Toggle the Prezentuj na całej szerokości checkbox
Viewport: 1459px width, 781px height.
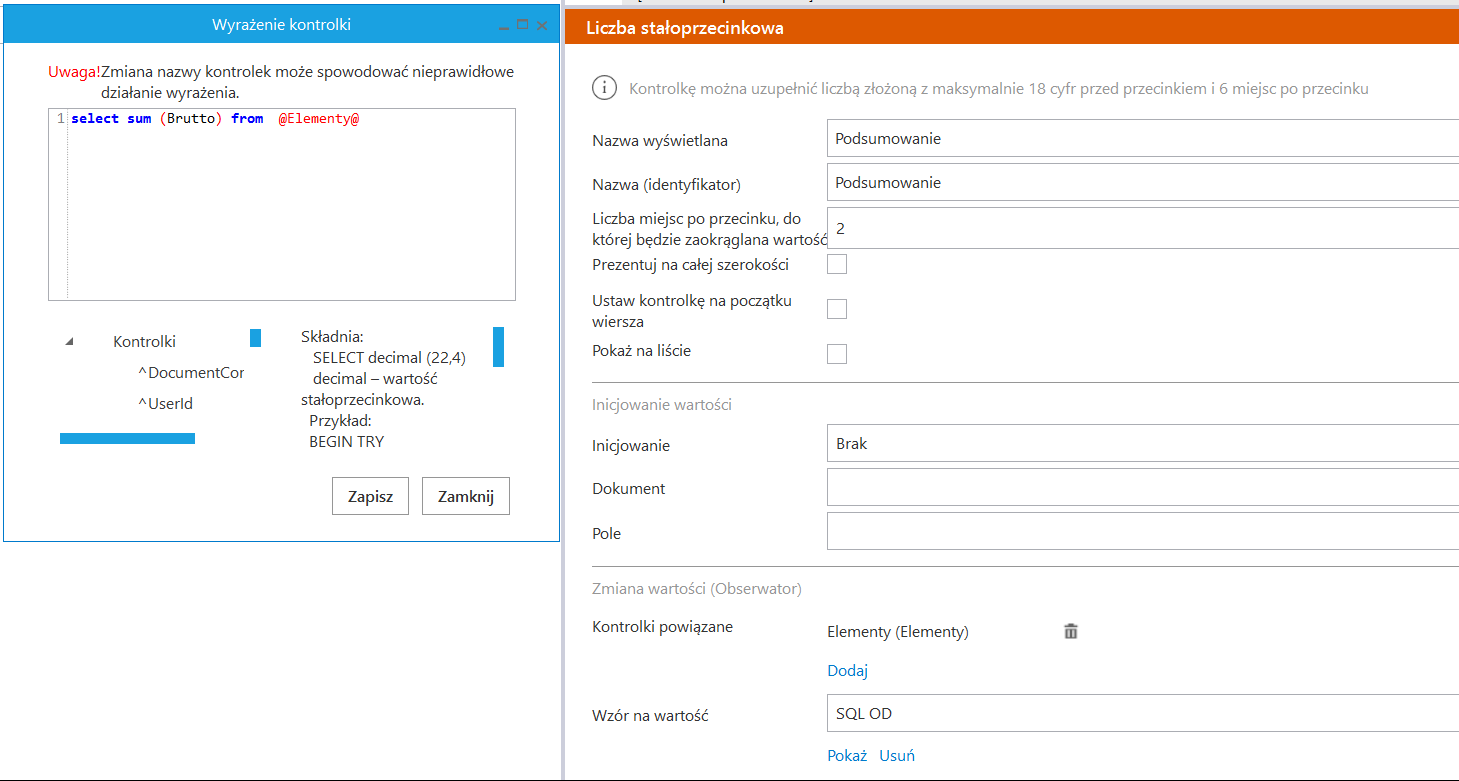click(x=837, y=264)
